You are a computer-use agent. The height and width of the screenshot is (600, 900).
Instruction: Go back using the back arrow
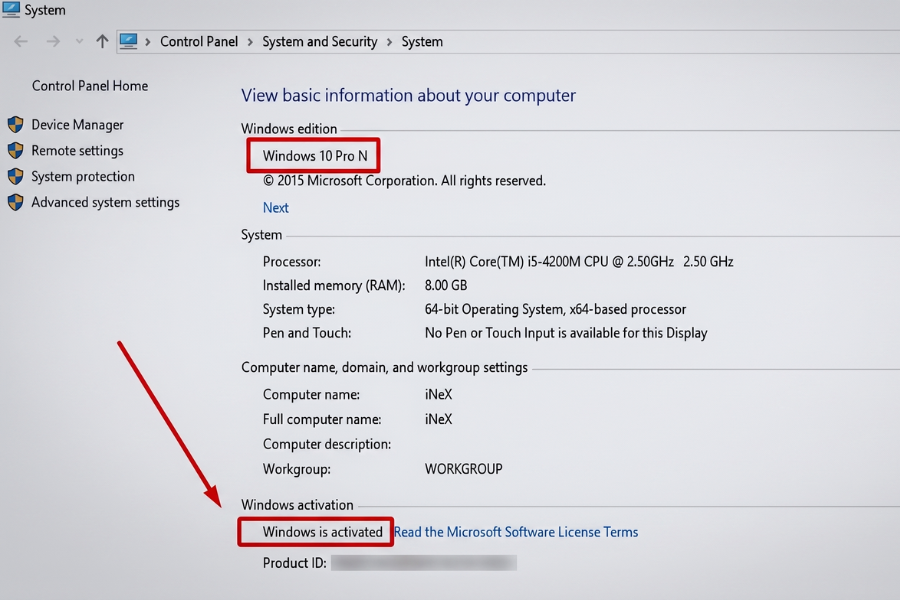21,41
